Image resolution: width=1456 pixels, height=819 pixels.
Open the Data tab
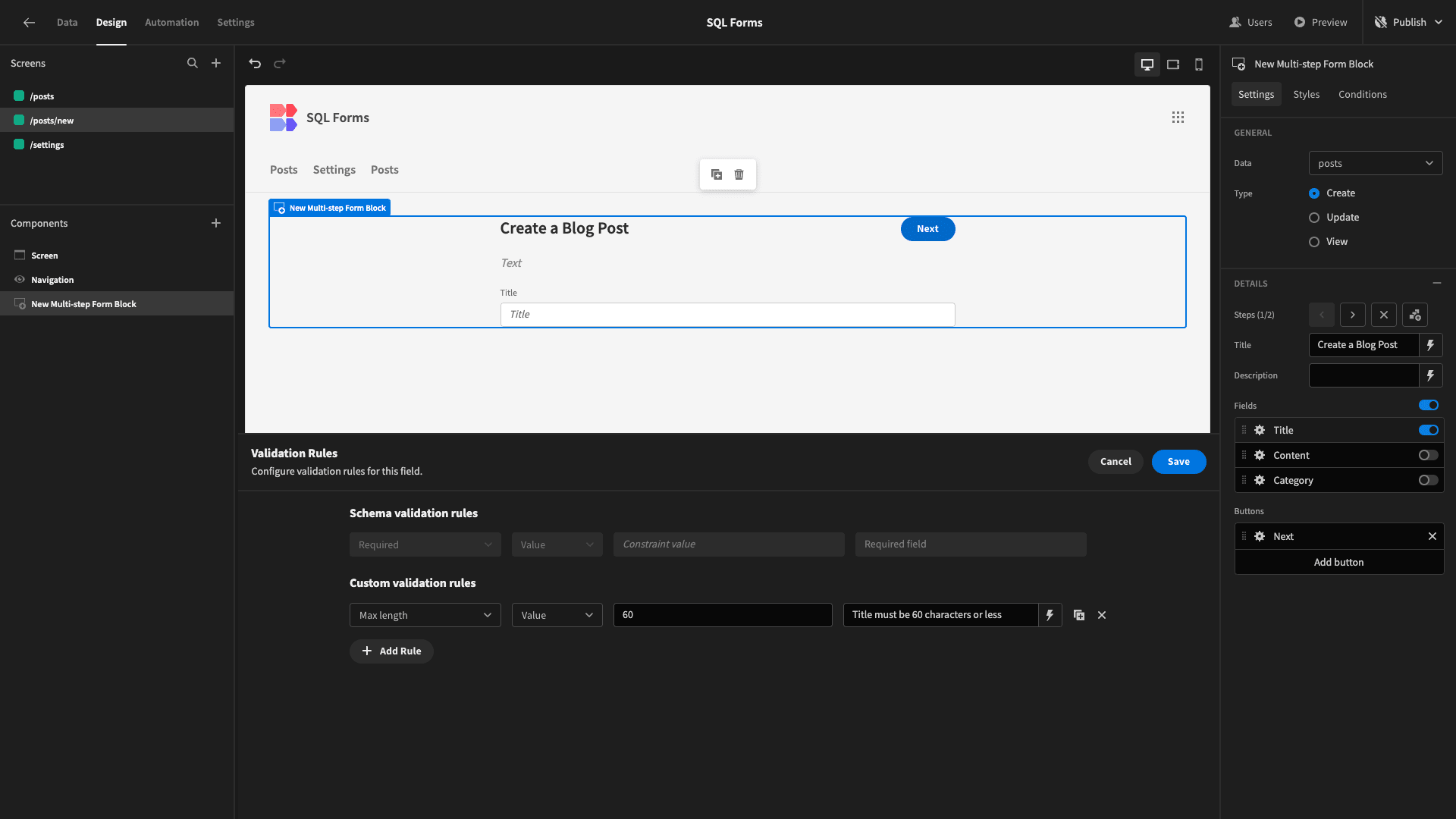tap(67, 23)
